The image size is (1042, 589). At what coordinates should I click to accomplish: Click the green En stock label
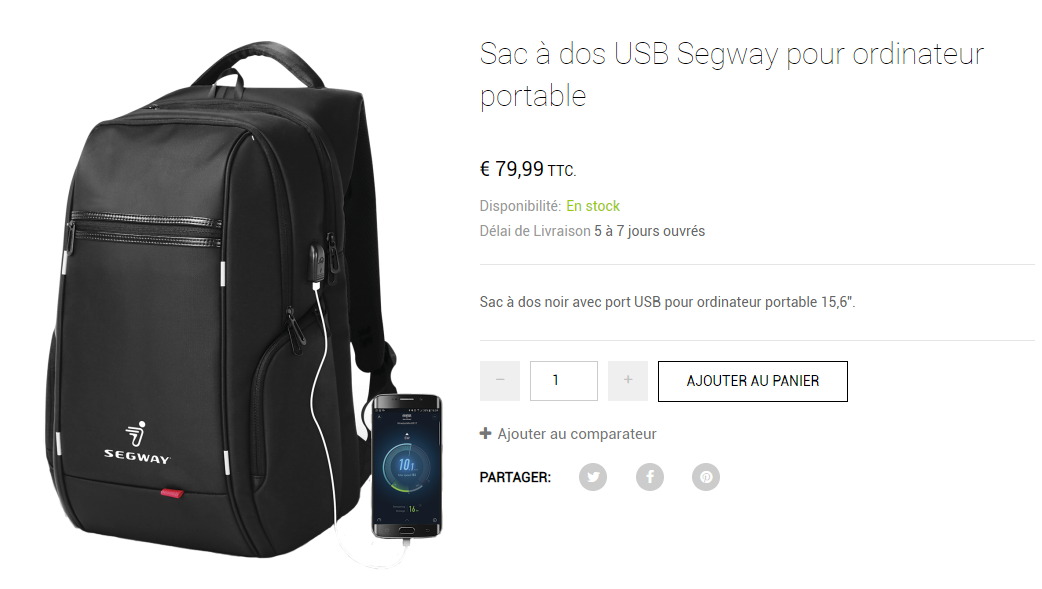click(x=593, y=206)
